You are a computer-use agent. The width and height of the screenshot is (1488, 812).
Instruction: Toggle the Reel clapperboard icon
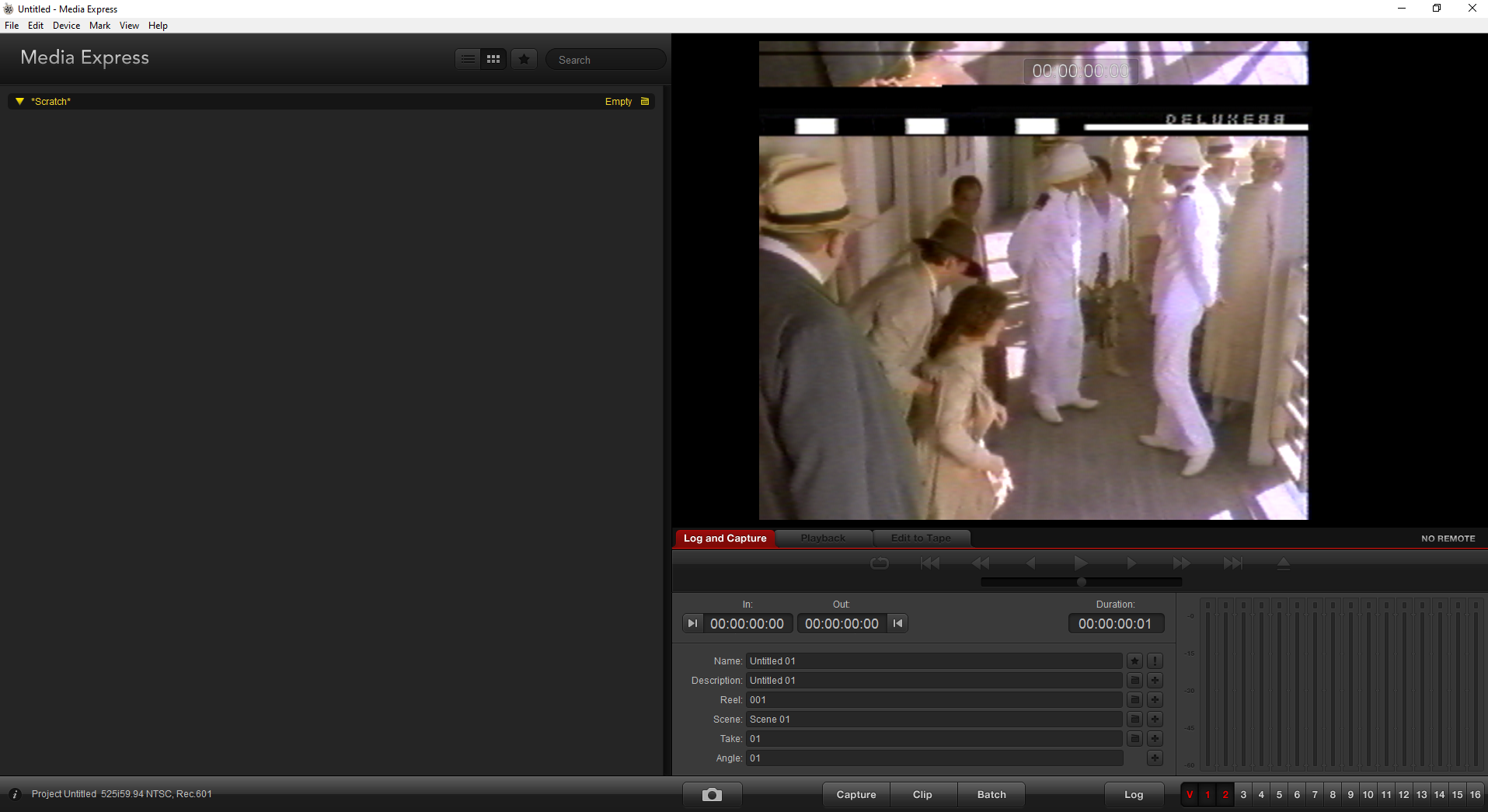click(1135, 700)
